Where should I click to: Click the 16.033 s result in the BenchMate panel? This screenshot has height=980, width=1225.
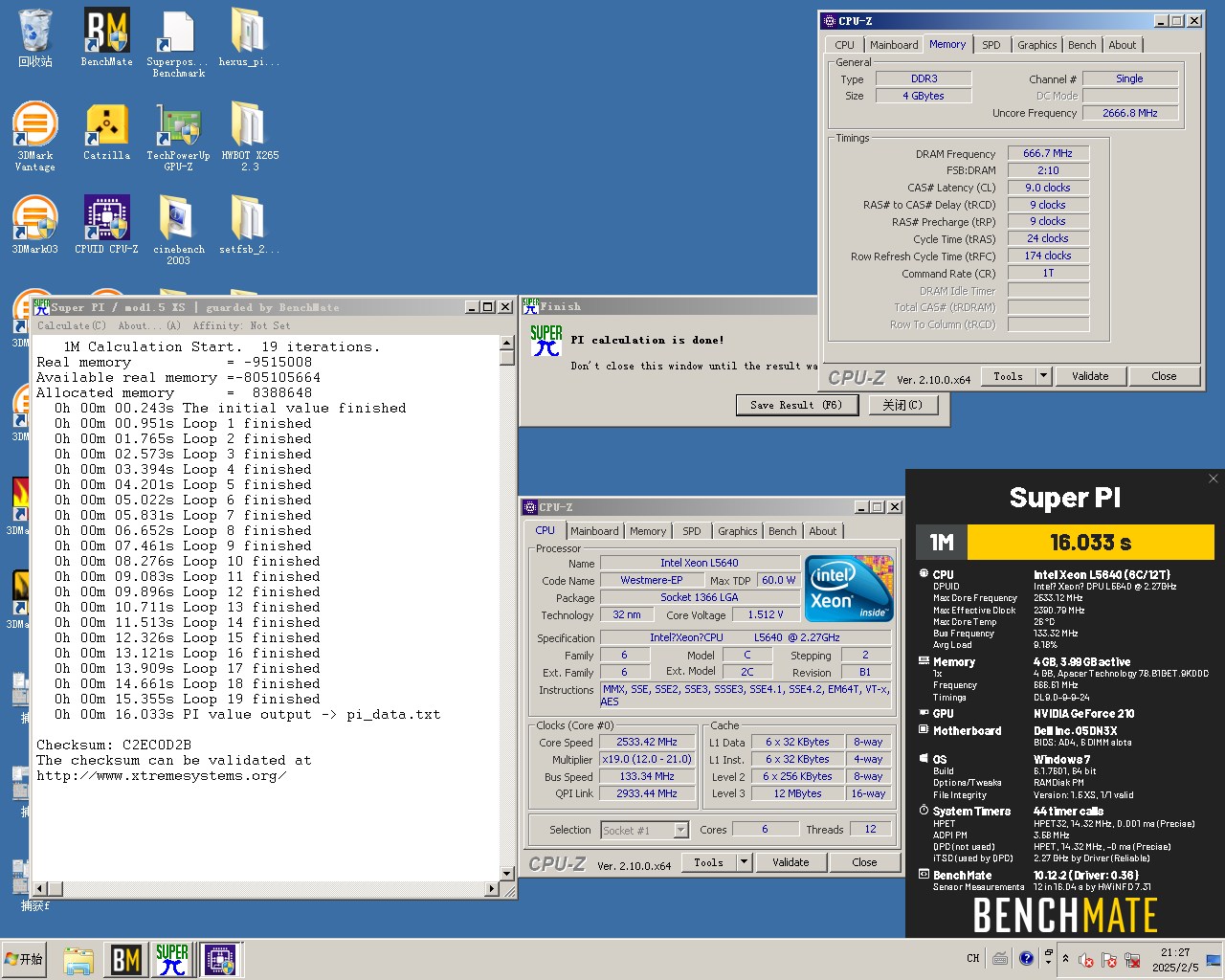tap(1091, 543)
